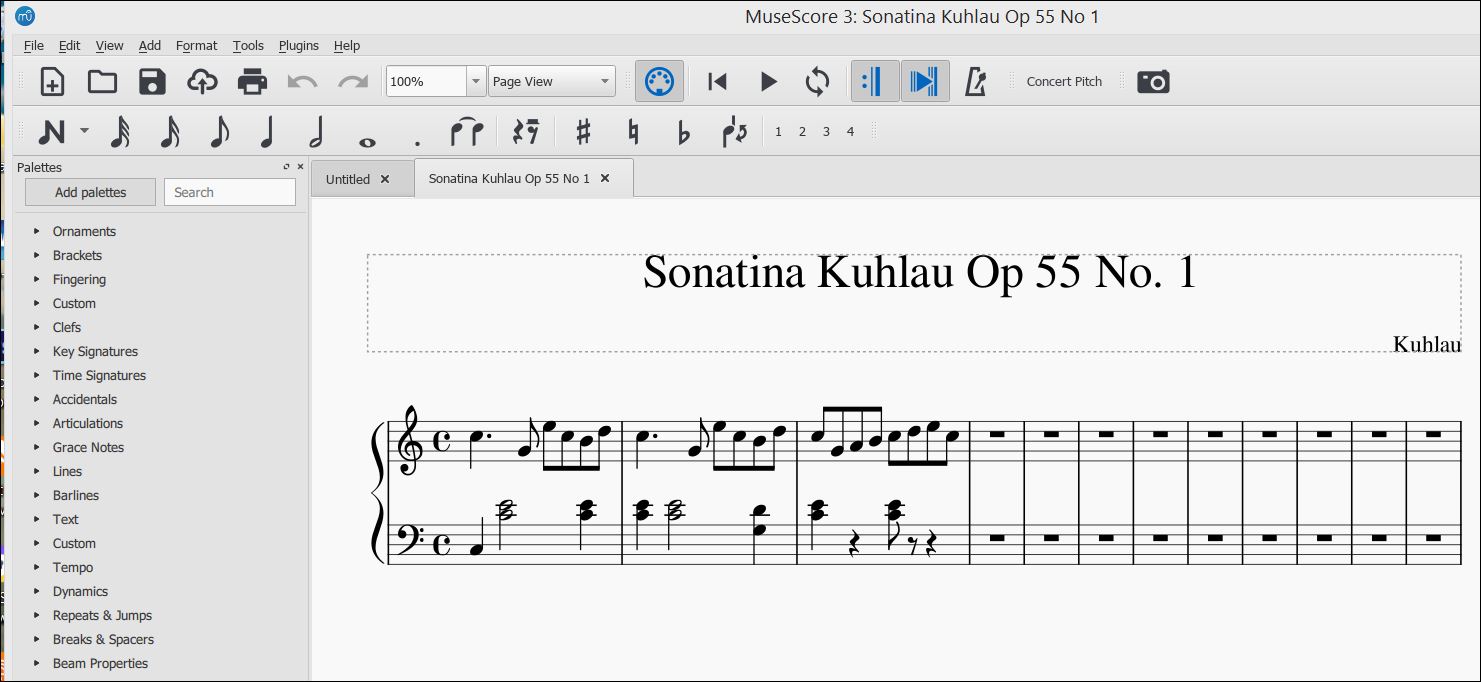Open the View menu
Screen dimensions: 1481x682
[110, 46]
